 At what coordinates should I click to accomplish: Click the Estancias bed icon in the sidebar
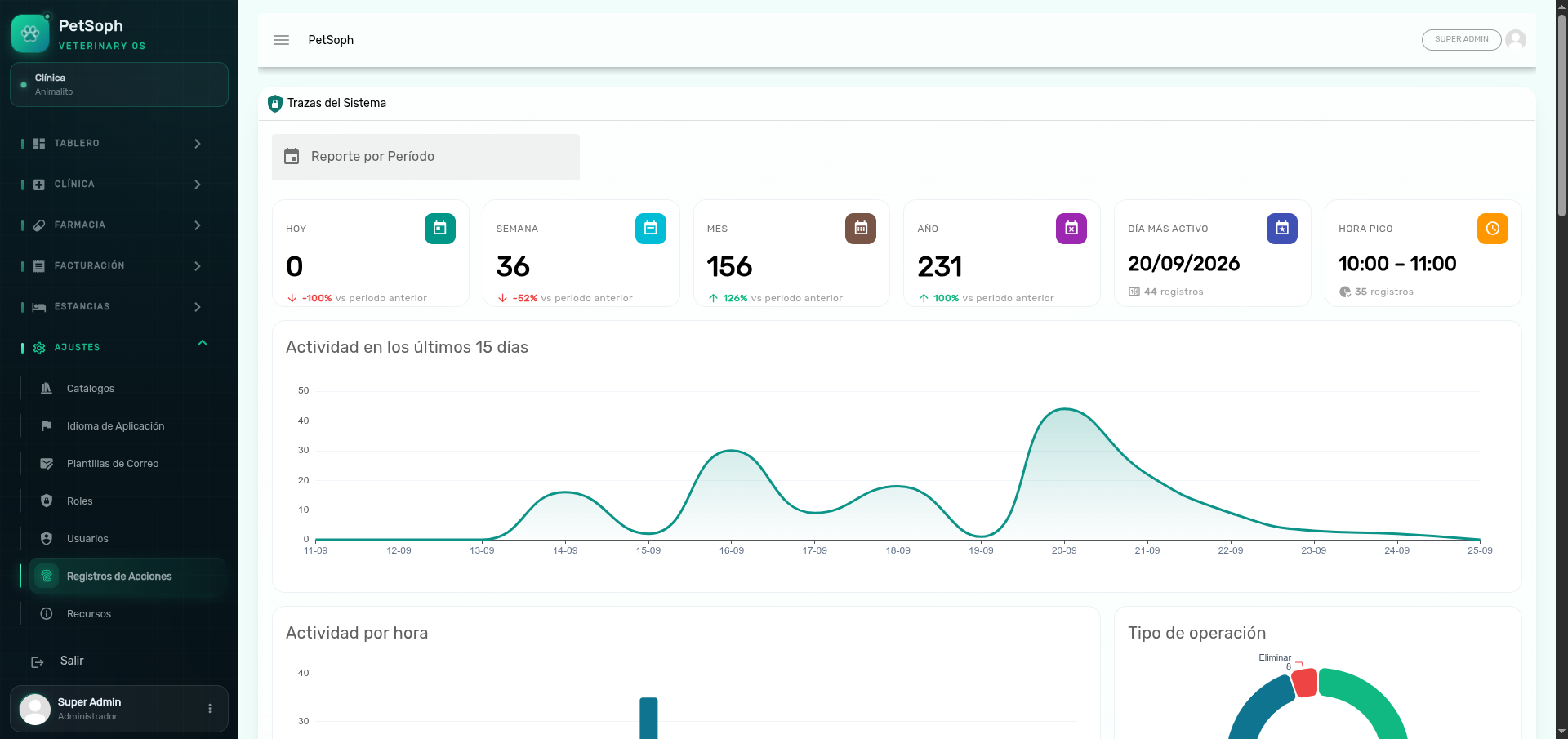39,307
